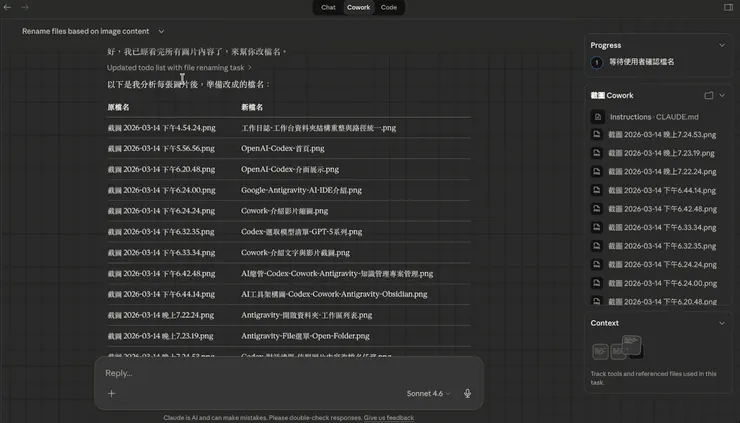740x423 pixels.
Task: Click the file icon for 晚上7.22.24.png
Action: 597,171
